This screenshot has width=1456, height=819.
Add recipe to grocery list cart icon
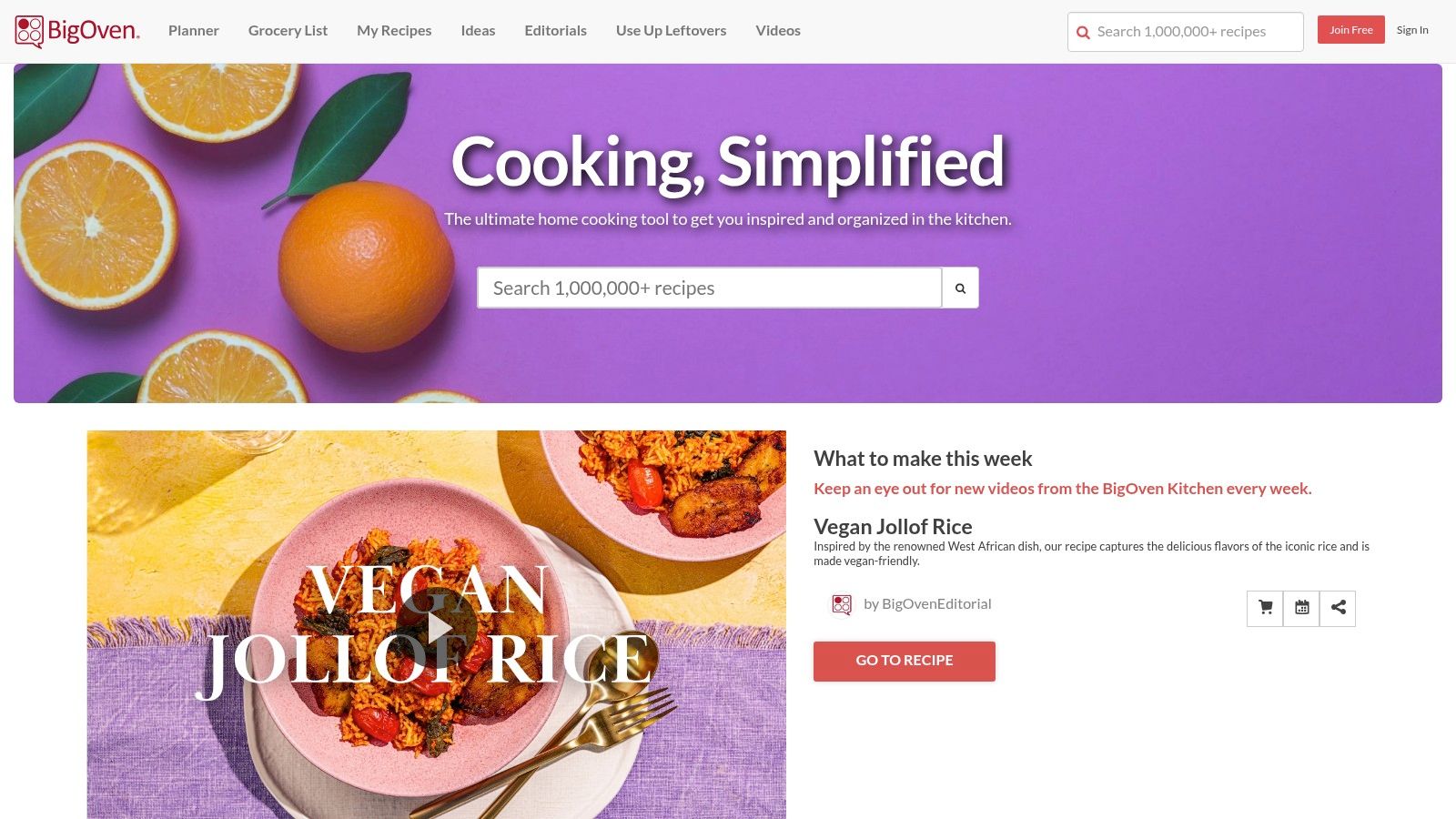[x=1265, y=608]
